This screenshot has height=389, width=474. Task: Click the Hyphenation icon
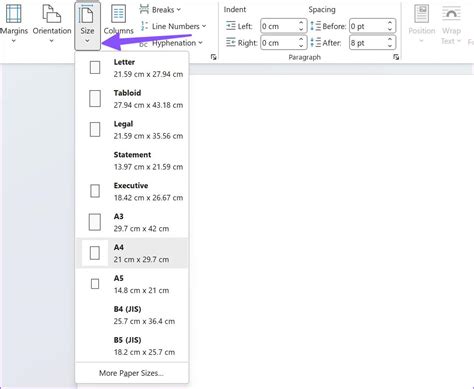(144, 43)
